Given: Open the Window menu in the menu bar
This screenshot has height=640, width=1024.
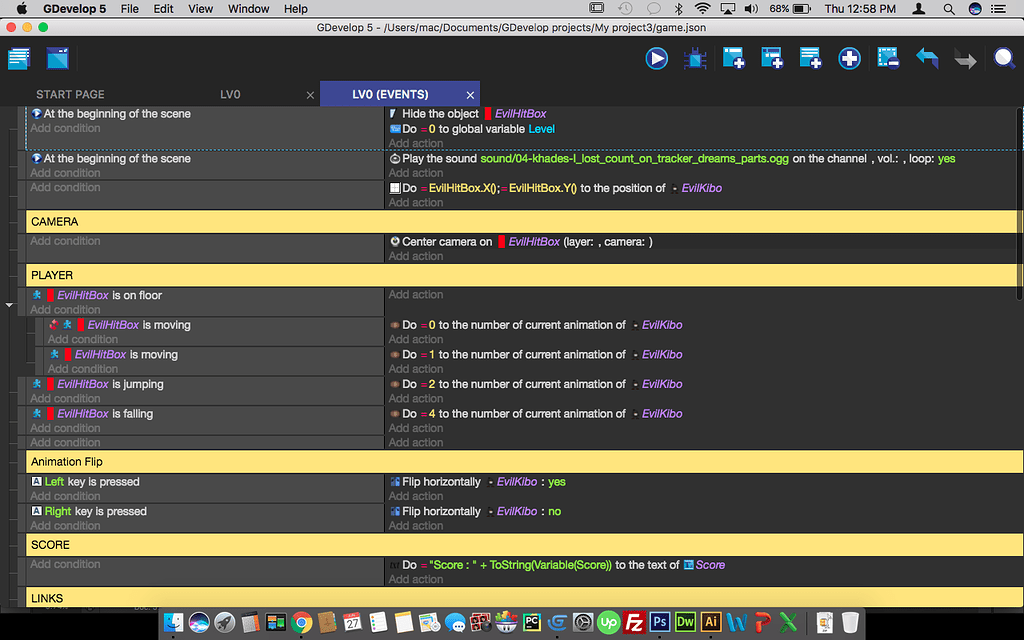Looking at the screenshot, I should point(248,9).
